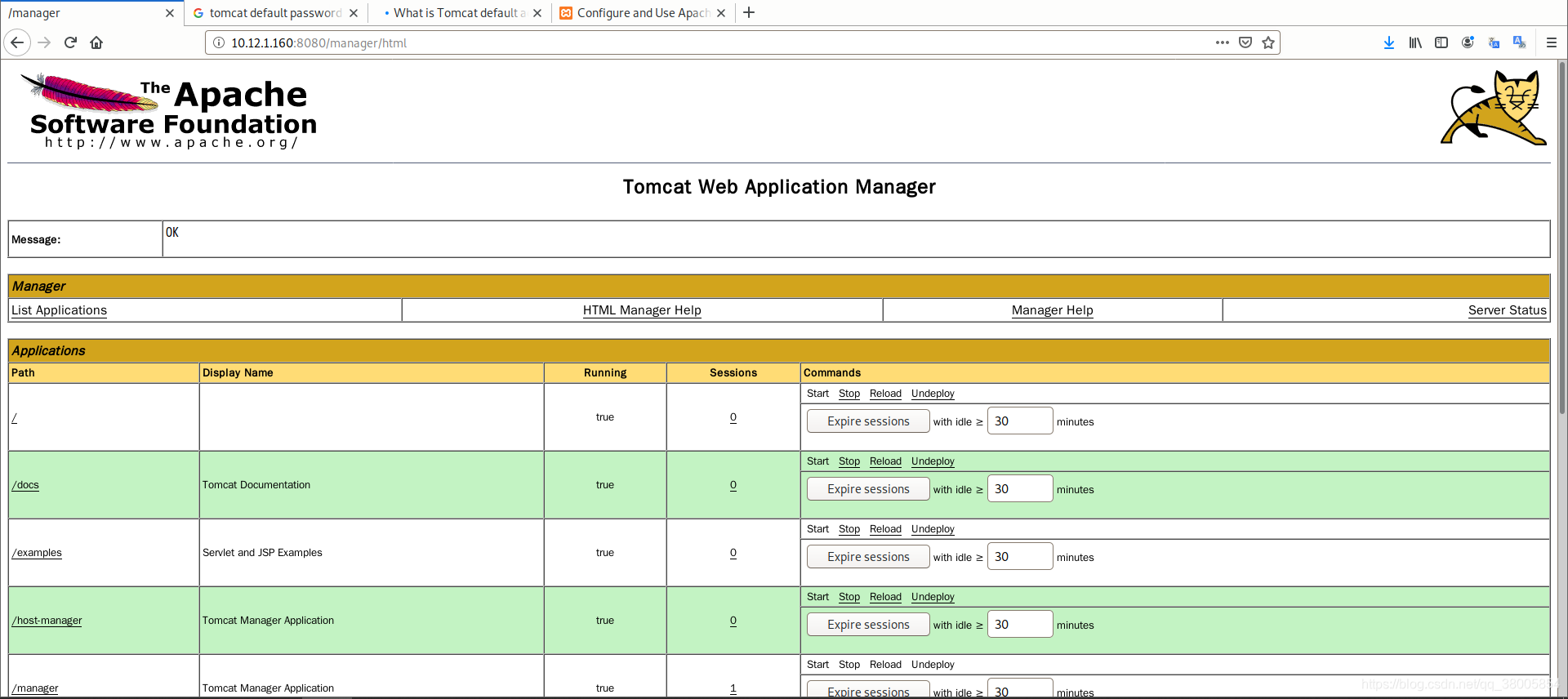Stop the /docs application
Viewport: 1568px width, 699px height.
[849, 461]
